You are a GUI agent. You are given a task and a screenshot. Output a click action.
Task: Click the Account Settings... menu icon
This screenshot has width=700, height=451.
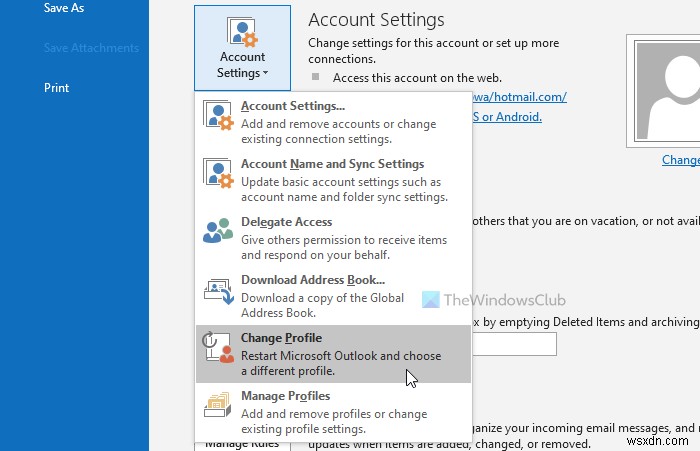tap(218, 115)
